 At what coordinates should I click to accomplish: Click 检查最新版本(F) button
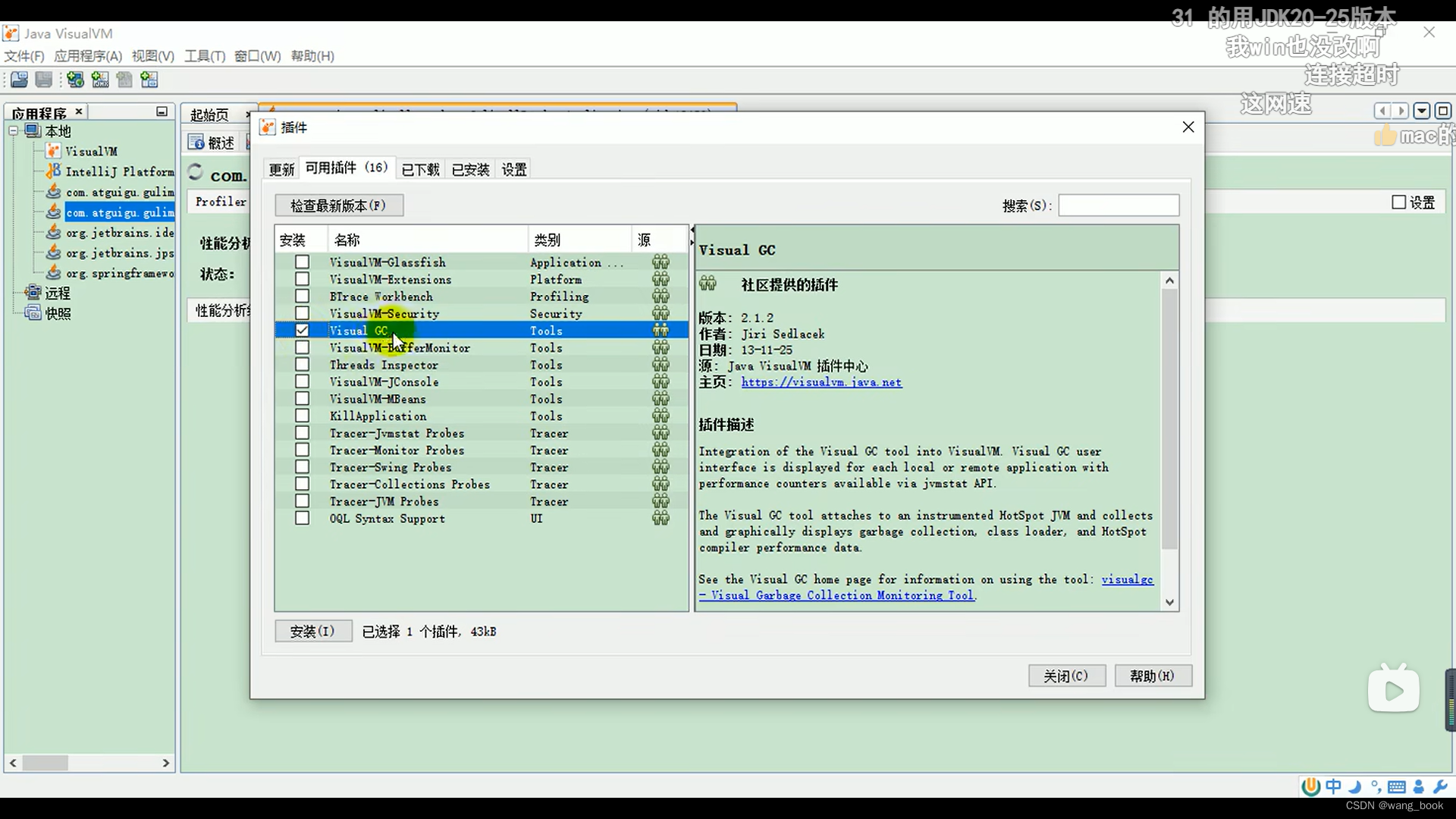coord(338,206)
